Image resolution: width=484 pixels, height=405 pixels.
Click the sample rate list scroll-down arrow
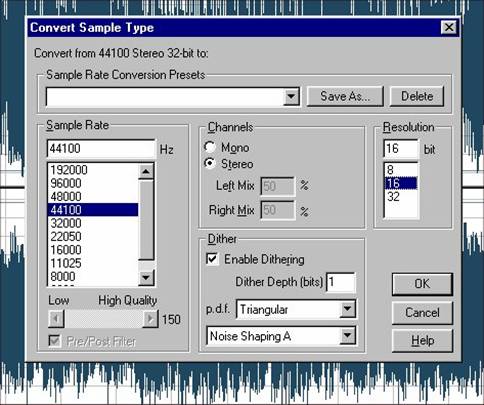click(x=146, y=277)
